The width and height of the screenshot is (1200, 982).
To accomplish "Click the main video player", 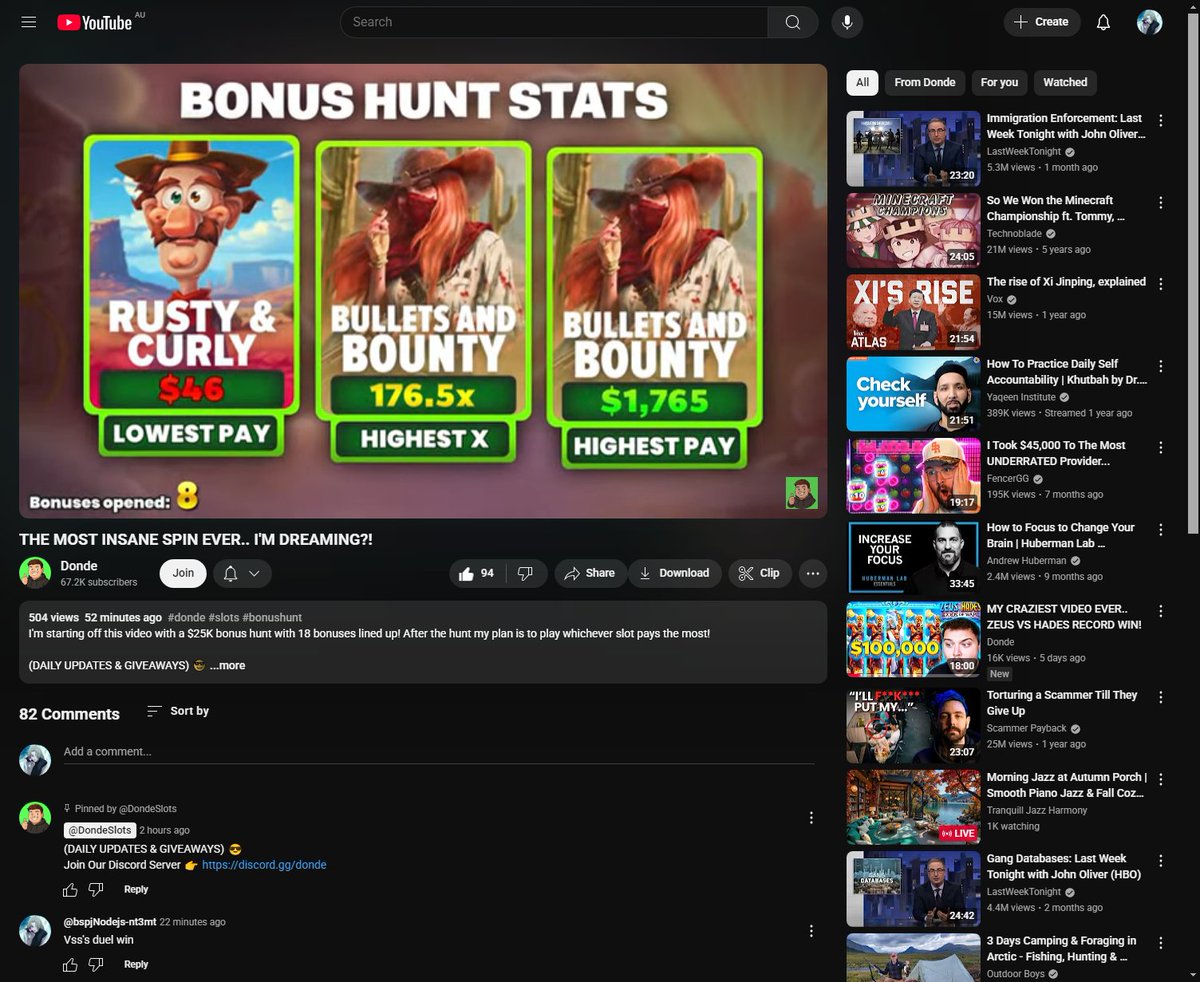I will pos(423,291).
